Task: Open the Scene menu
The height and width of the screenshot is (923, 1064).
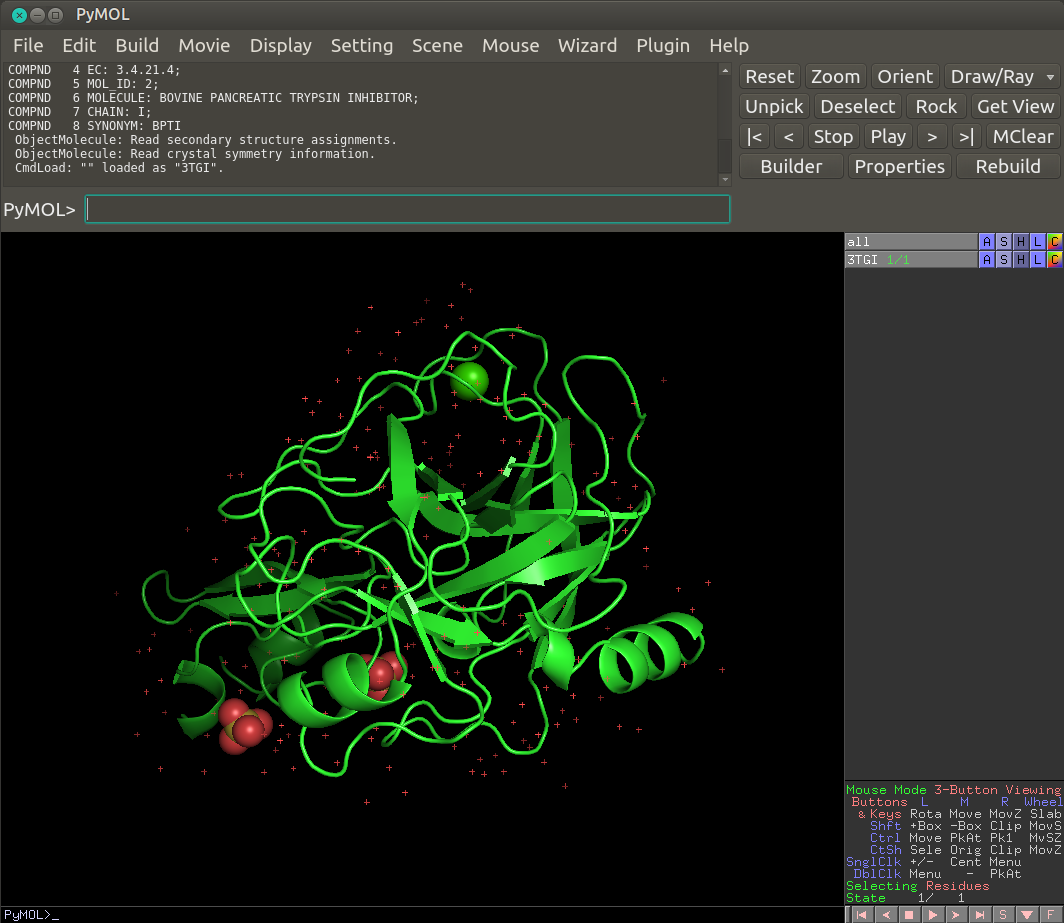Action: [x=437, y=45]
